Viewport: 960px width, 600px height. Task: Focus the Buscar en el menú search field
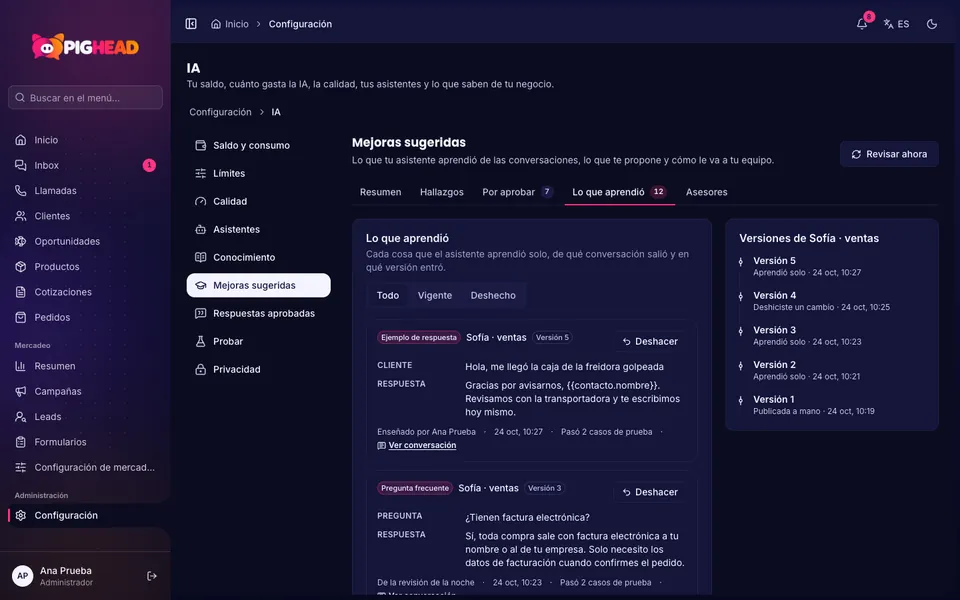point(85,97)
